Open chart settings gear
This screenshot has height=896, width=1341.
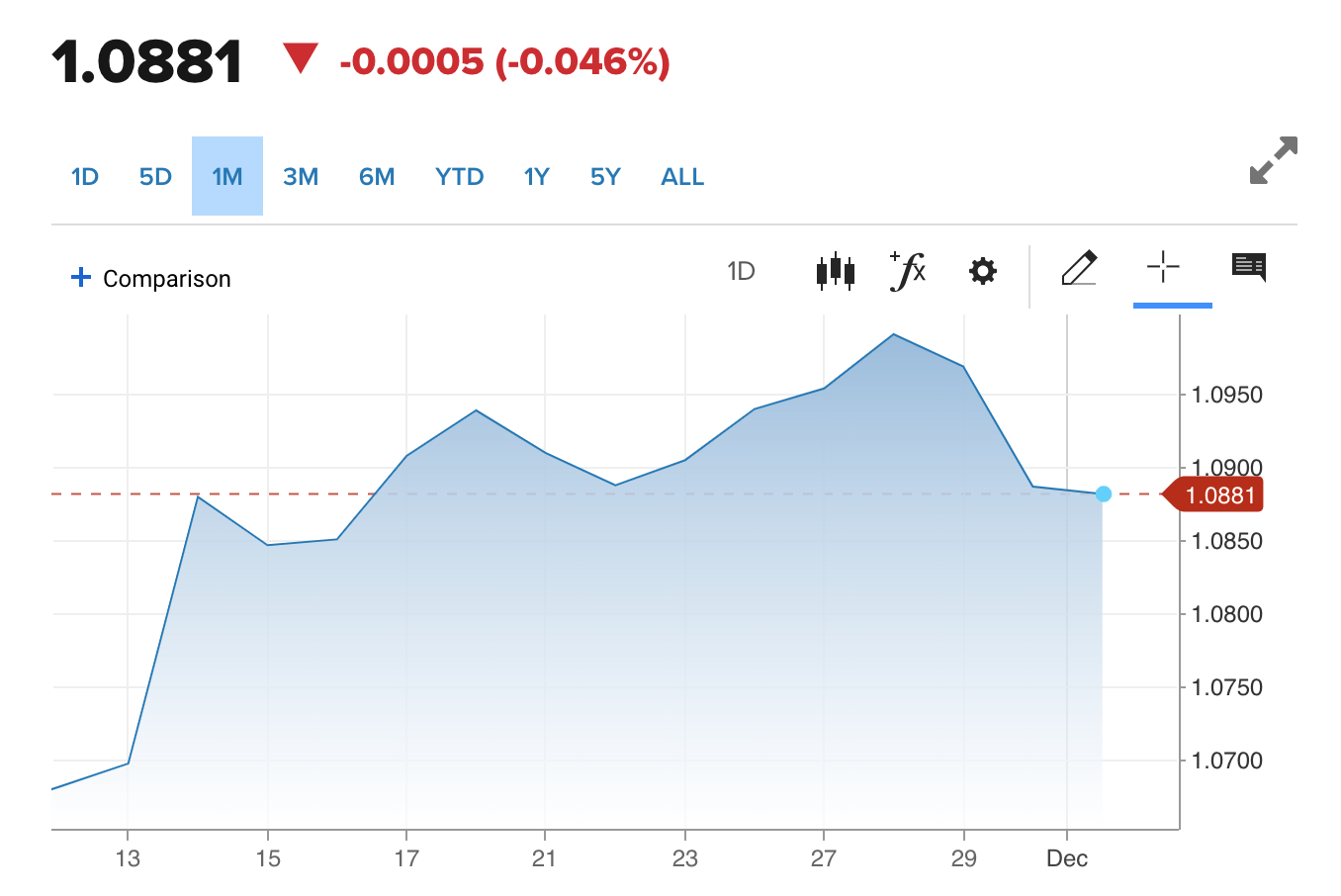(982, 270)
